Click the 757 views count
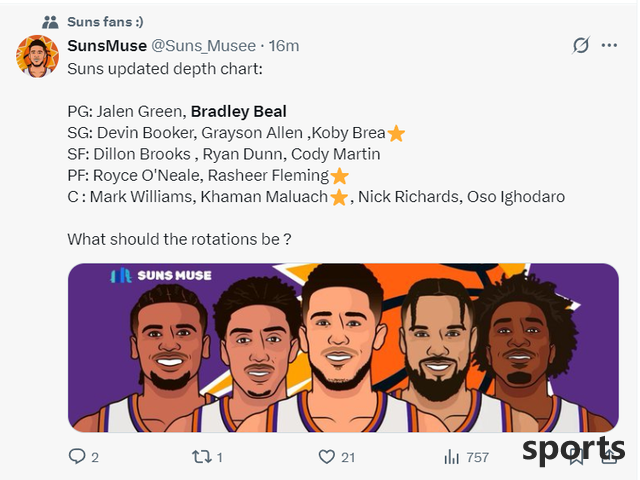The height and width of the screenshot is (480, 640). point(478,457)
